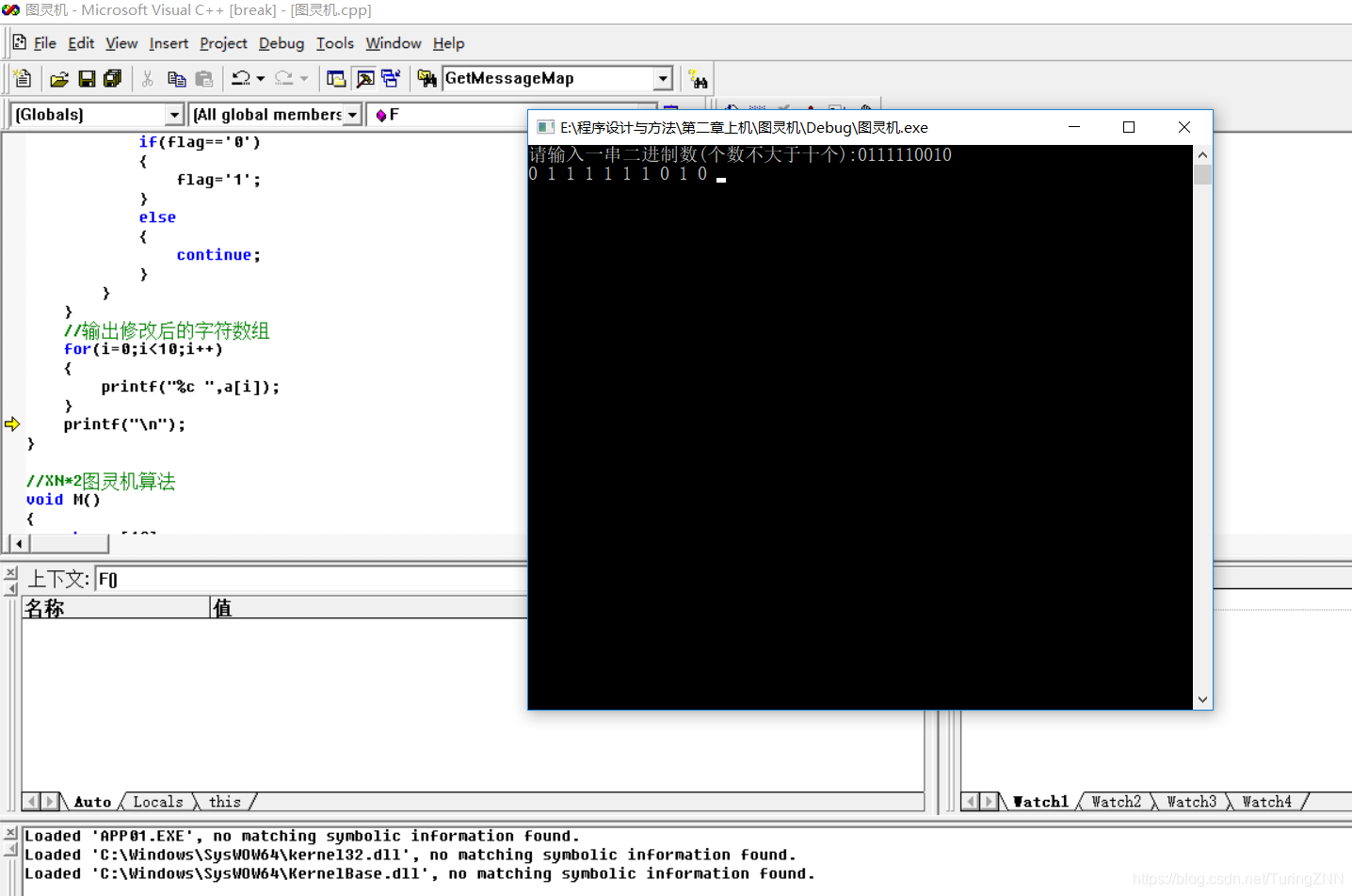1352x896 pixels.
Task: Click the console scrollbar down arrow
Action: 1202,699
